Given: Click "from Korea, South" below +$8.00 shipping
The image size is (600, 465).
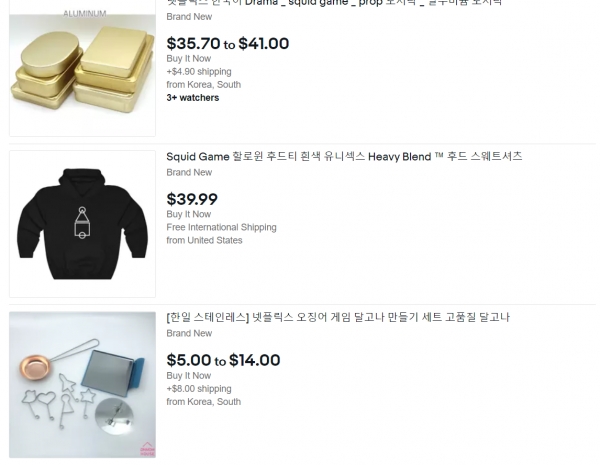Looking at the screenshot, I should click(x=203, y=402).
